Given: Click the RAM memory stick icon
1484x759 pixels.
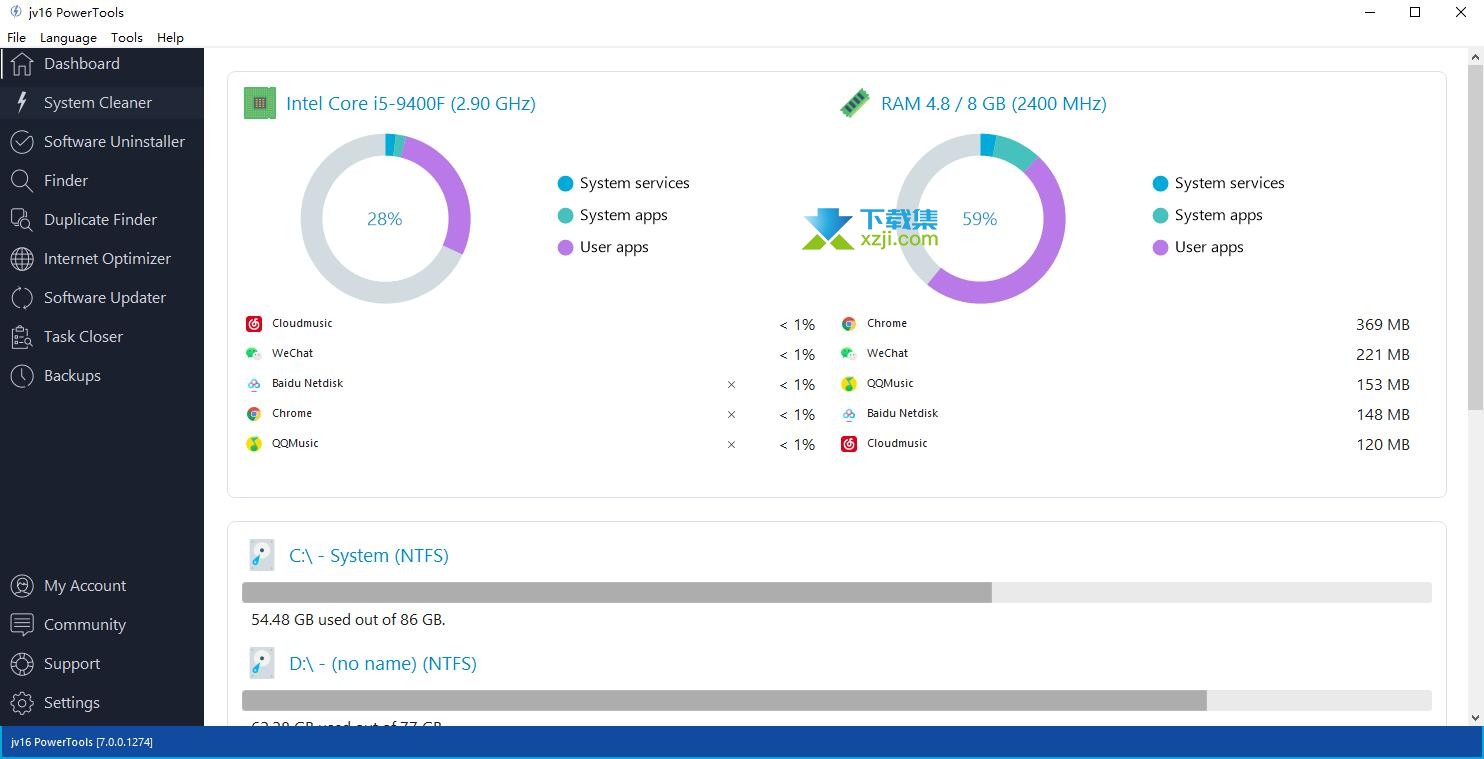Looking at the screenshot, I should pyautogui.click(x=854, y=103).
